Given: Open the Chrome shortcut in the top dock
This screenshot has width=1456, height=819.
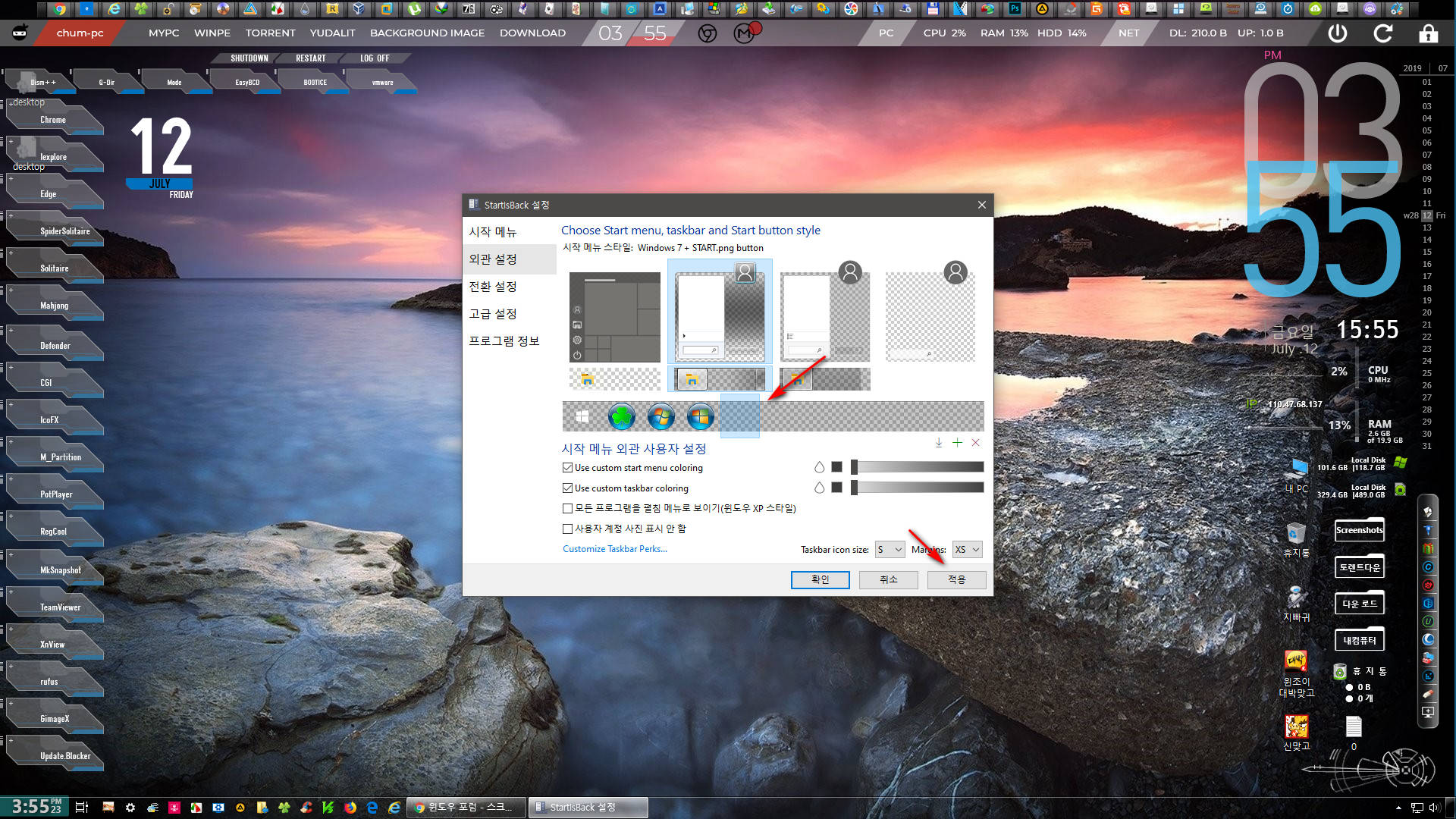Looking at the screenshot, I should [59, 9].
